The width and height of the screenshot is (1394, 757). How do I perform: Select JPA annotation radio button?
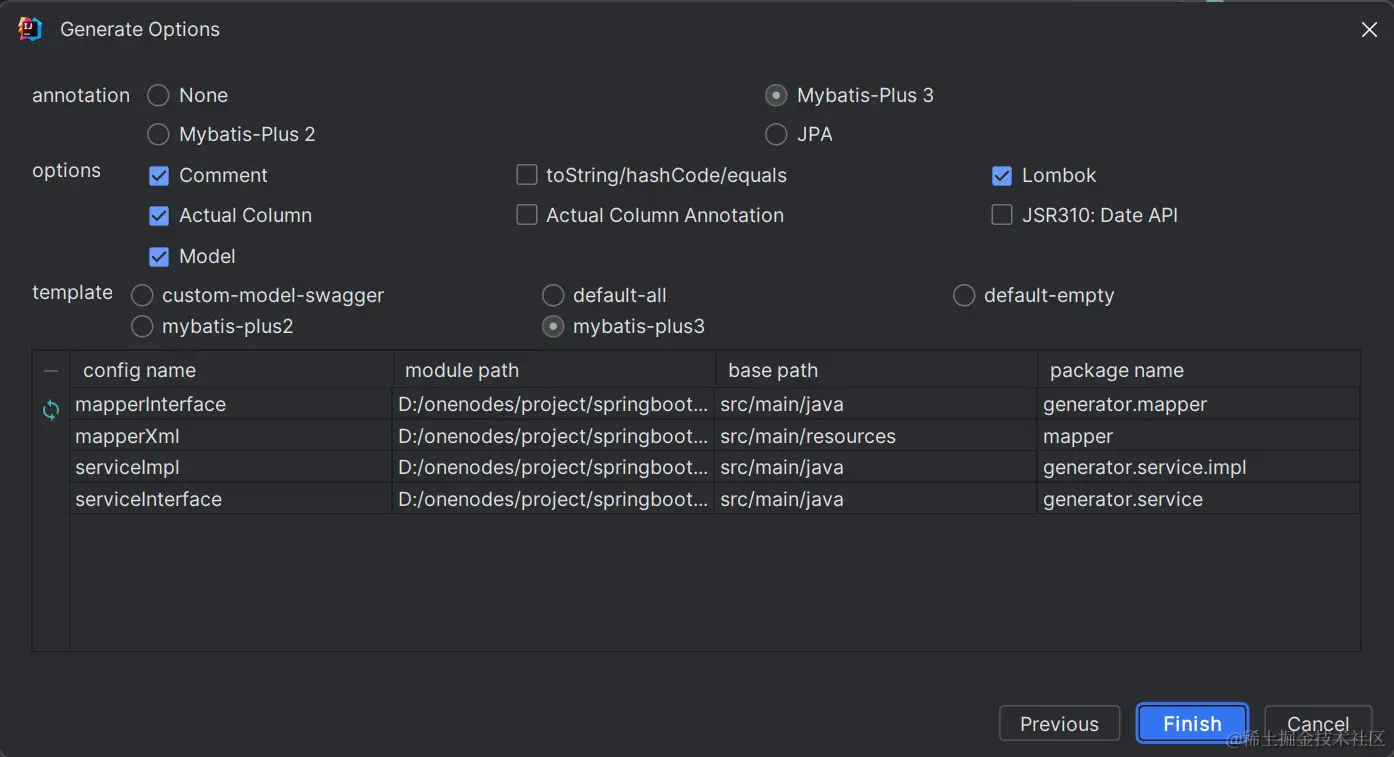(776, 134)
